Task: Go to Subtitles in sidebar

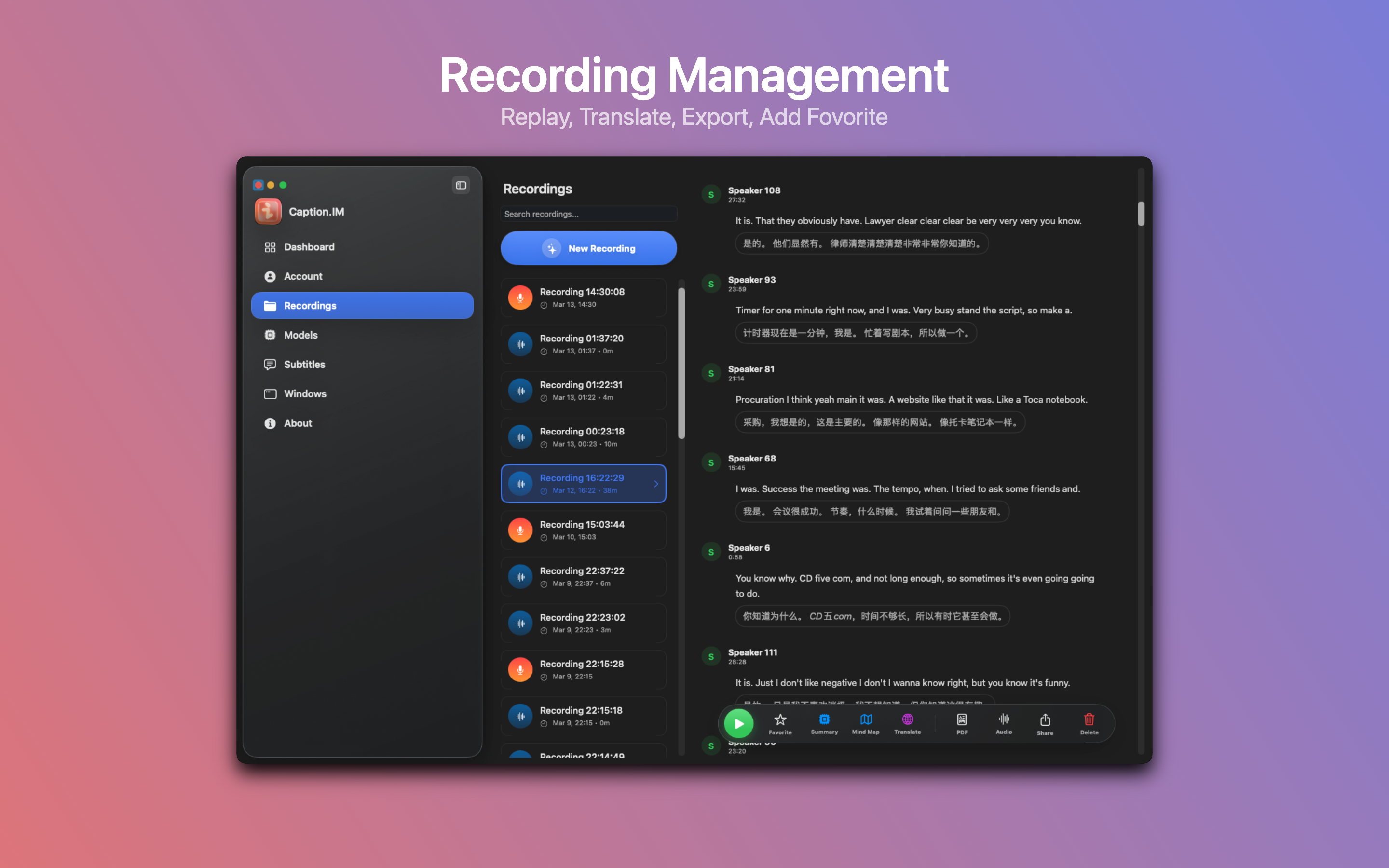Action: (304, 364)
